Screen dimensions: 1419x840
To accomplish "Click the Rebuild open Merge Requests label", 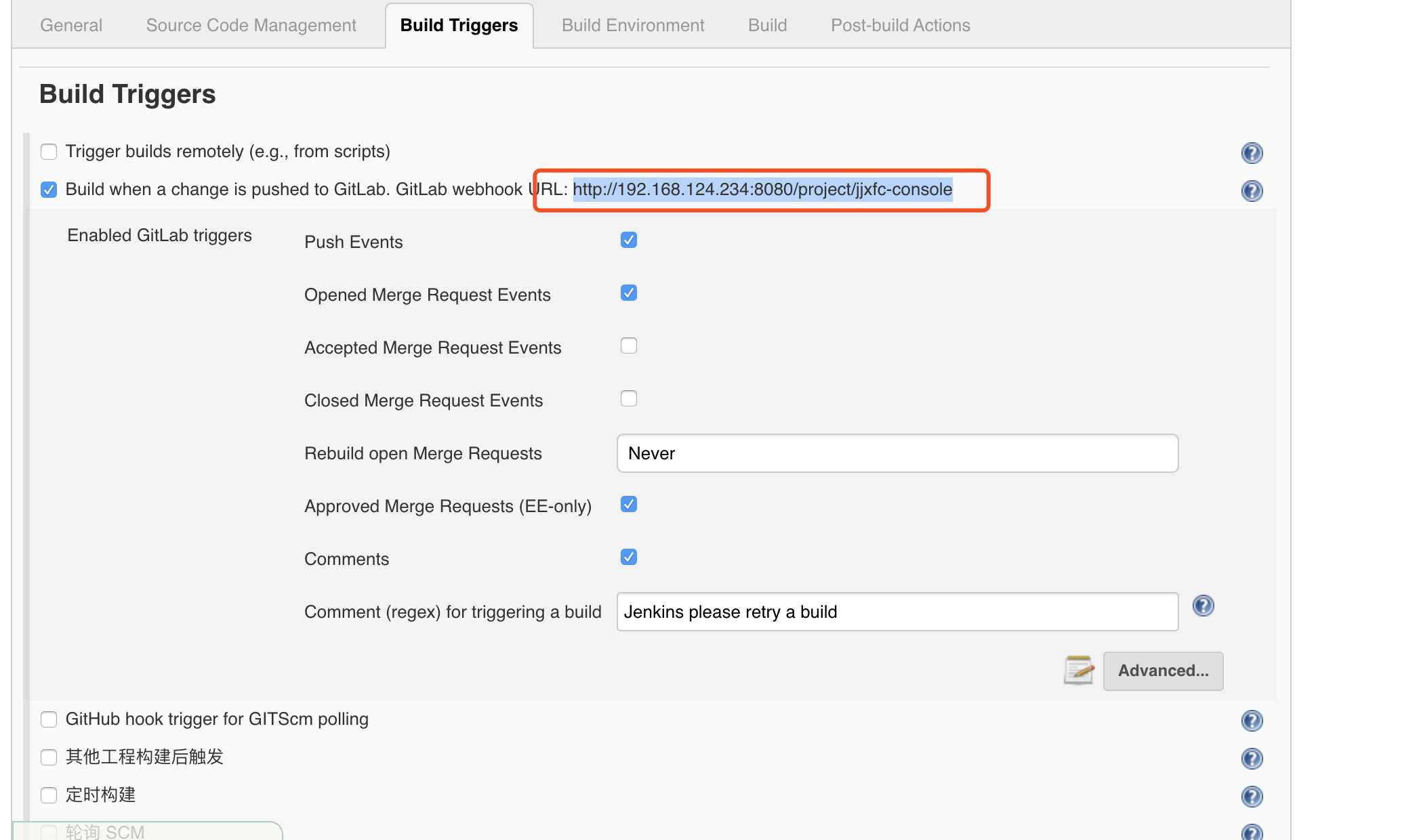I will point(423,453).
